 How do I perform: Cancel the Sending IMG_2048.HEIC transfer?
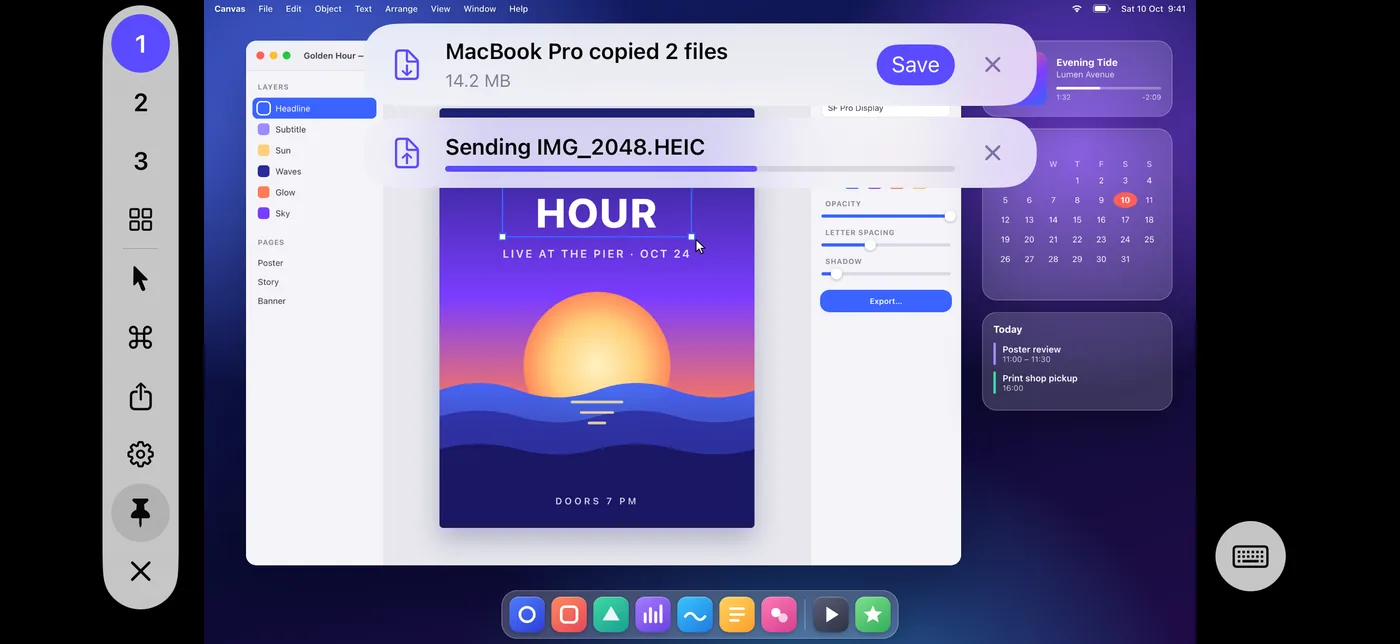[x=992, y=153]
